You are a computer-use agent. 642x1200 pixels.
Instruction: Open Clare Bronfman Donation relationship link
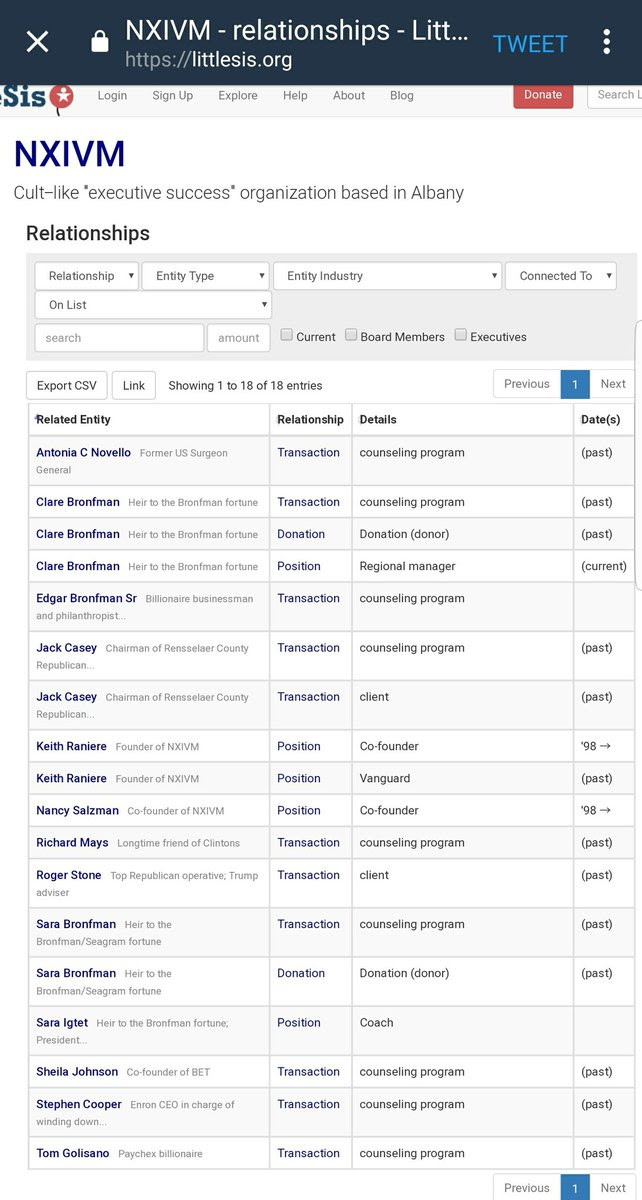click(301, 535)
